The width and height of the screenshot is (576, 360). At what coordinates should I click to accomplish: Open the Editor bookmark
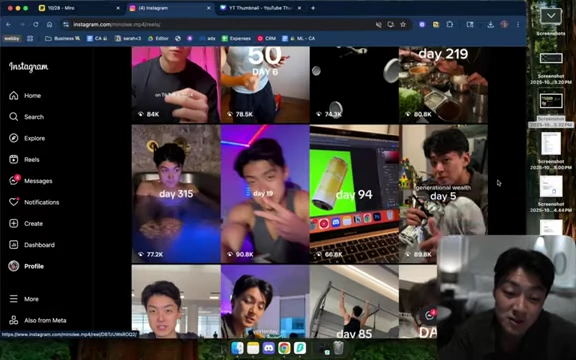point(158,38)
